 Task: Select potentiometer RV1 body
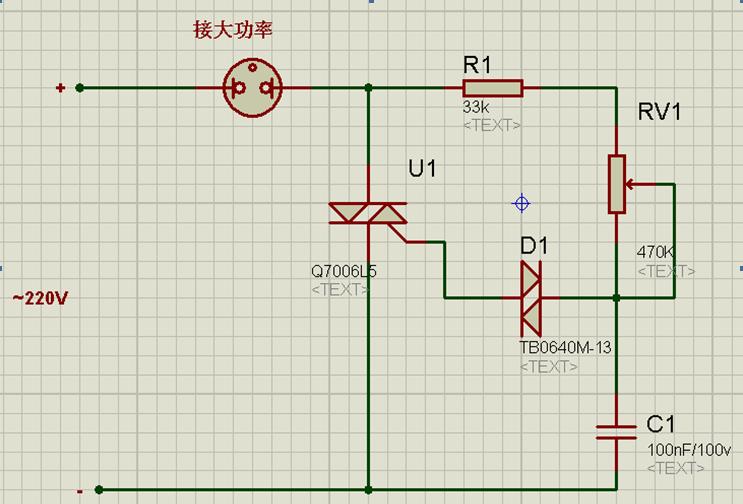coord(617,184)
